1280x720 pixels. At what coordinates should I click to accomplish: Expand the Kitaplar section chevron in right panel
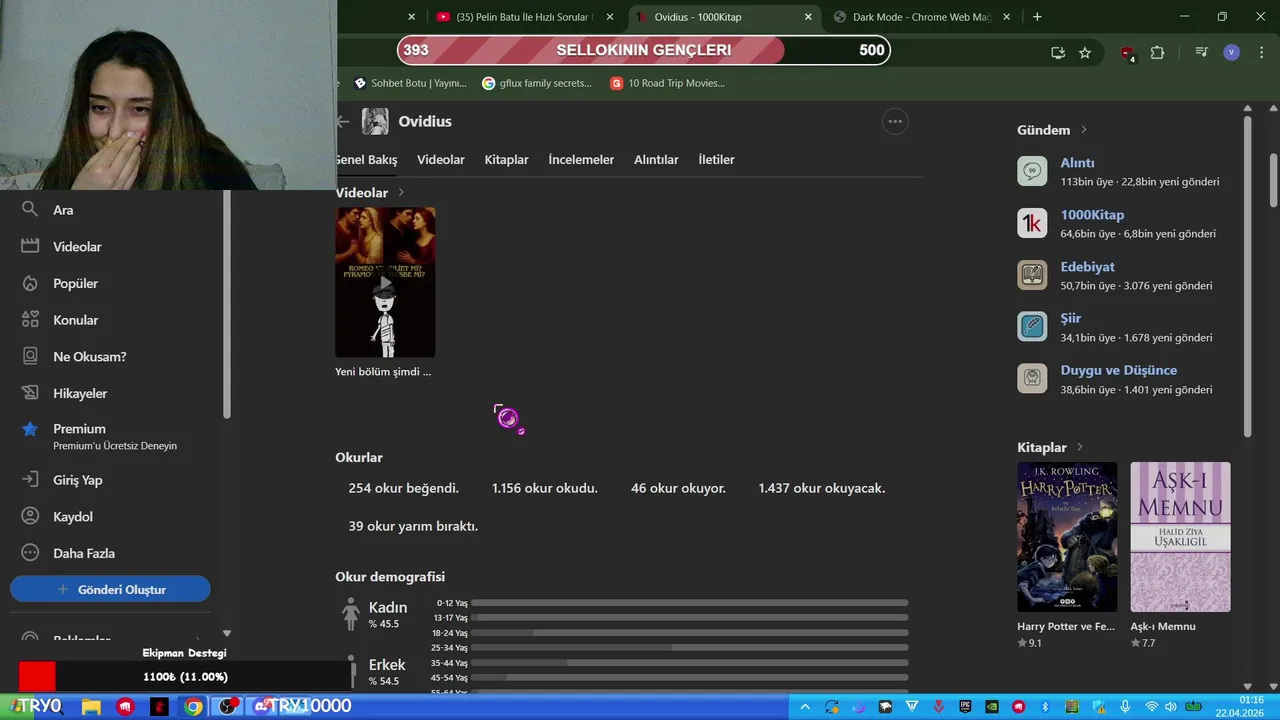1080,447
